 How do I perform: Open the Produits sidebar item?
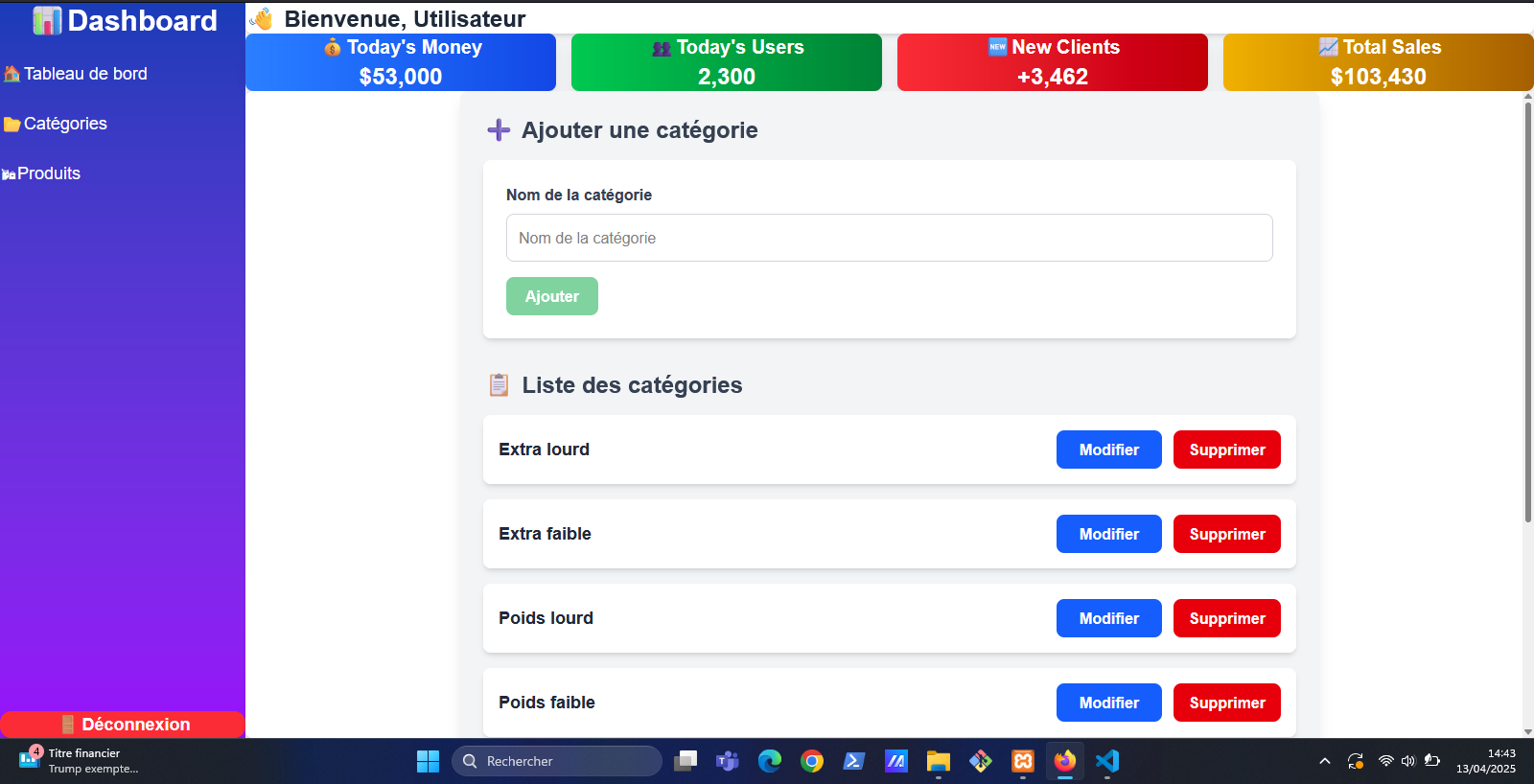pyautogui.click(x=41, y=173)
